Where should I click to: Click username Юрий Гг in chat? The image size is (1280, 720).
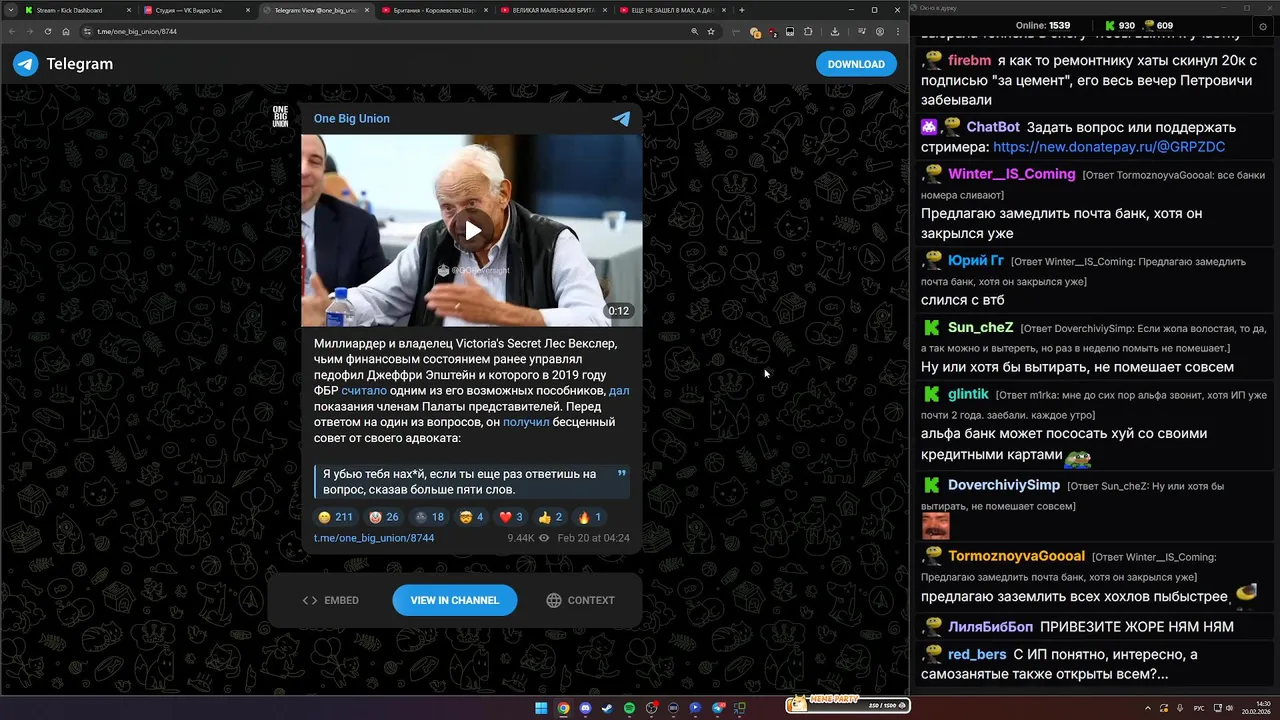pyautogui.click(x=976, y=260)
